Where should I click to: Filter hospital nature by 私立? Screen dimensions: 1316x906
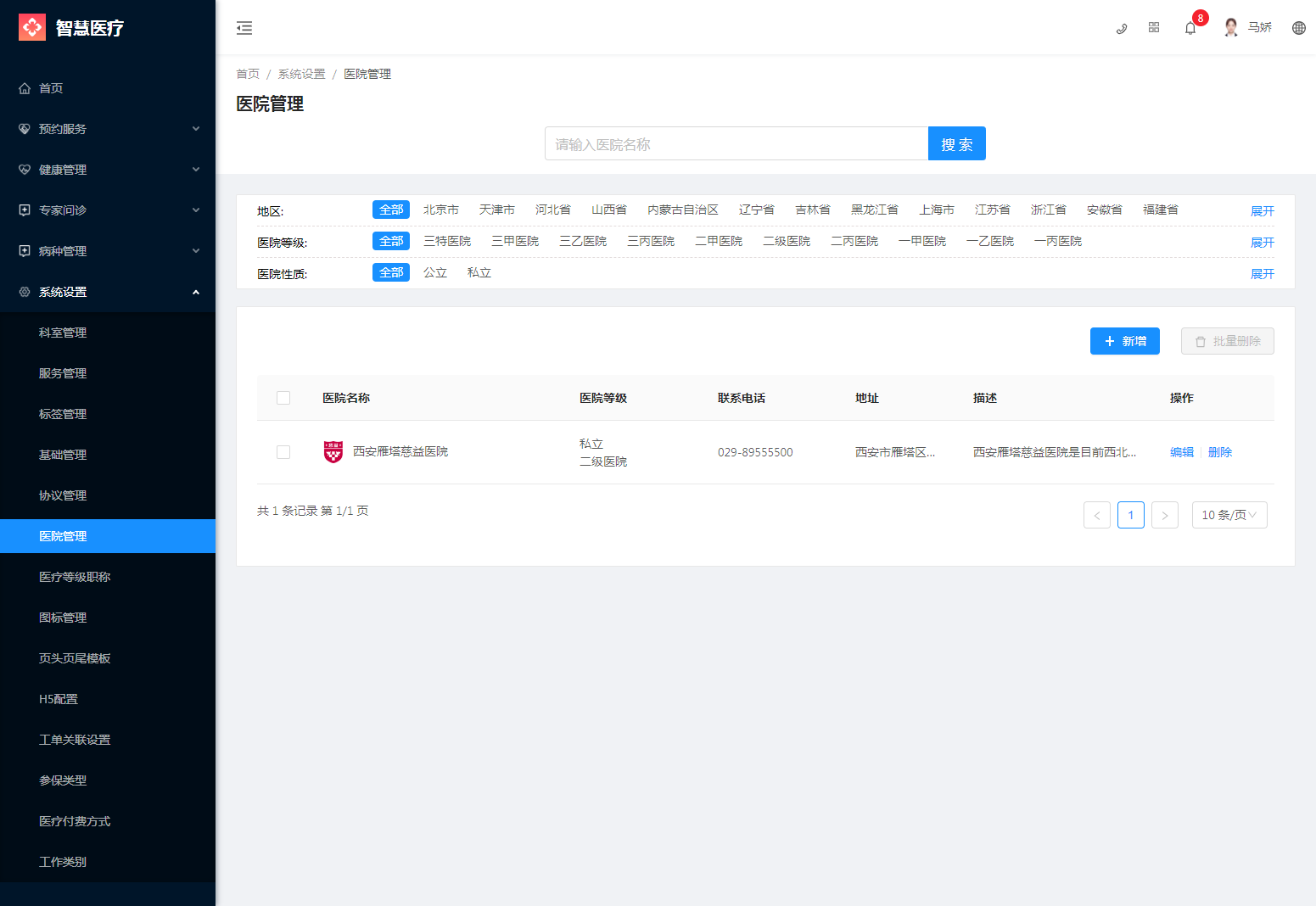(479, 272)
